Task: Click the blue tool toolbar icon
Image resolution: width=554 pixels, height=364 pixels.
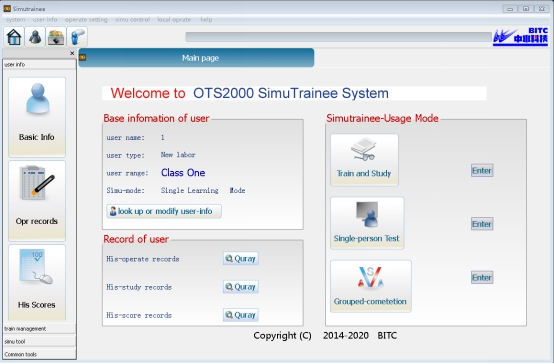Action: pyautogui.click(x=77, y=37)
